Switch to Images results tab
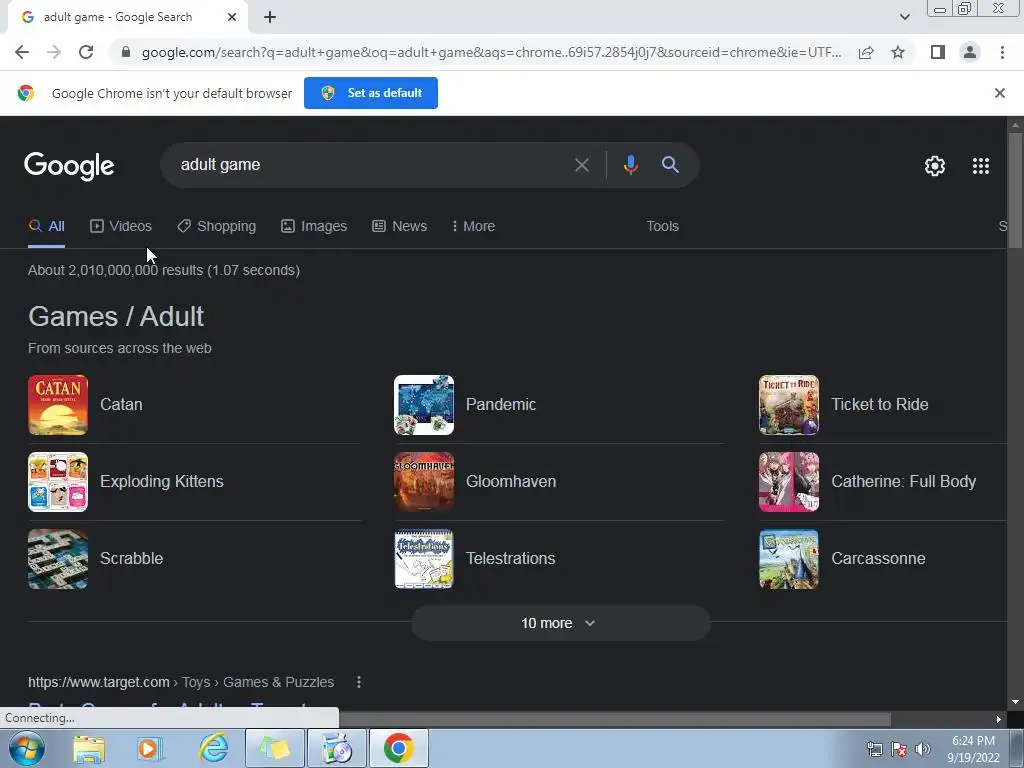The height and width of the screenshot is (768, 1024). tap(314, 226)
